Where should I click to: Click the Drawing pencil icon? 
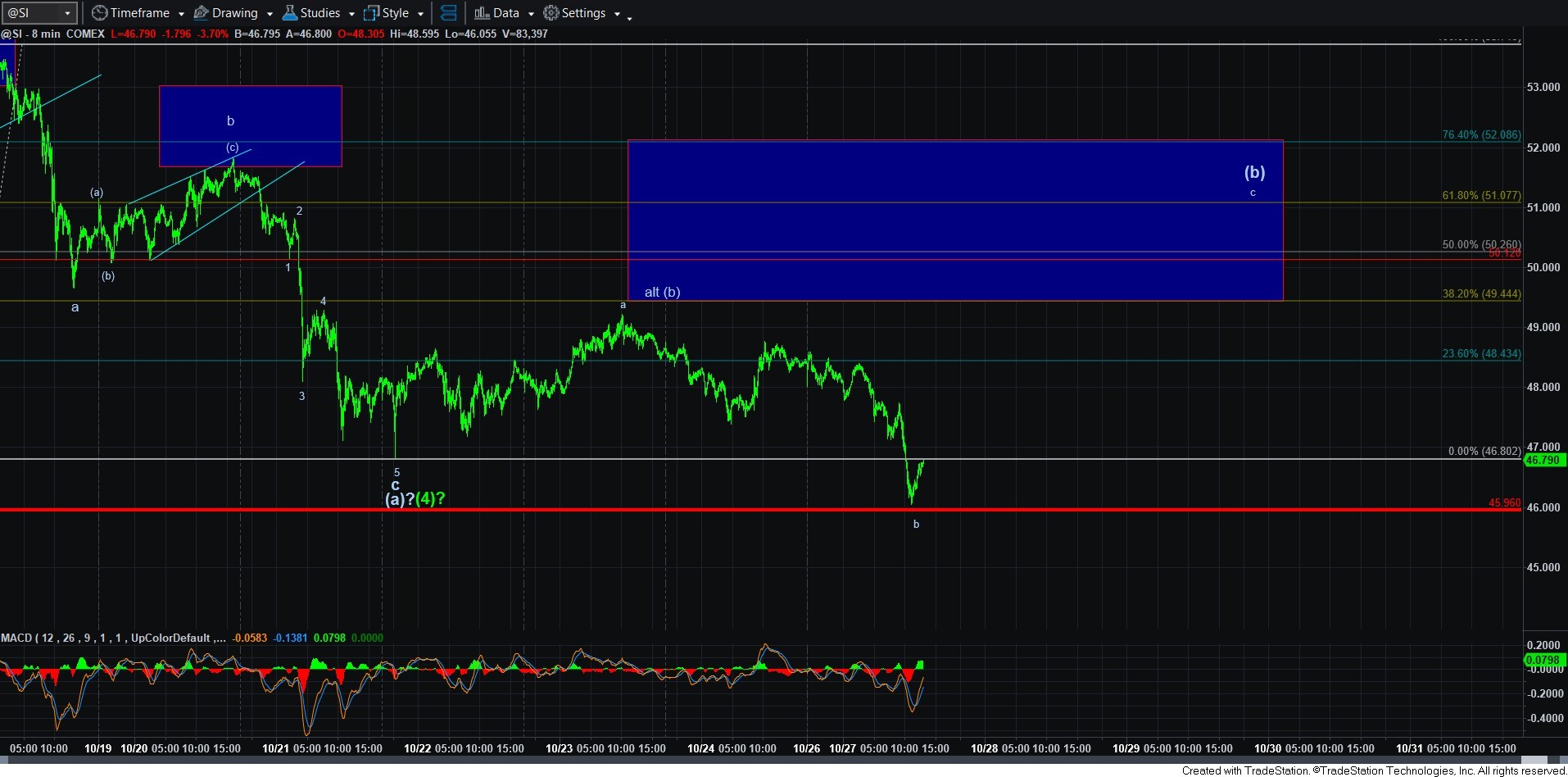201,13
